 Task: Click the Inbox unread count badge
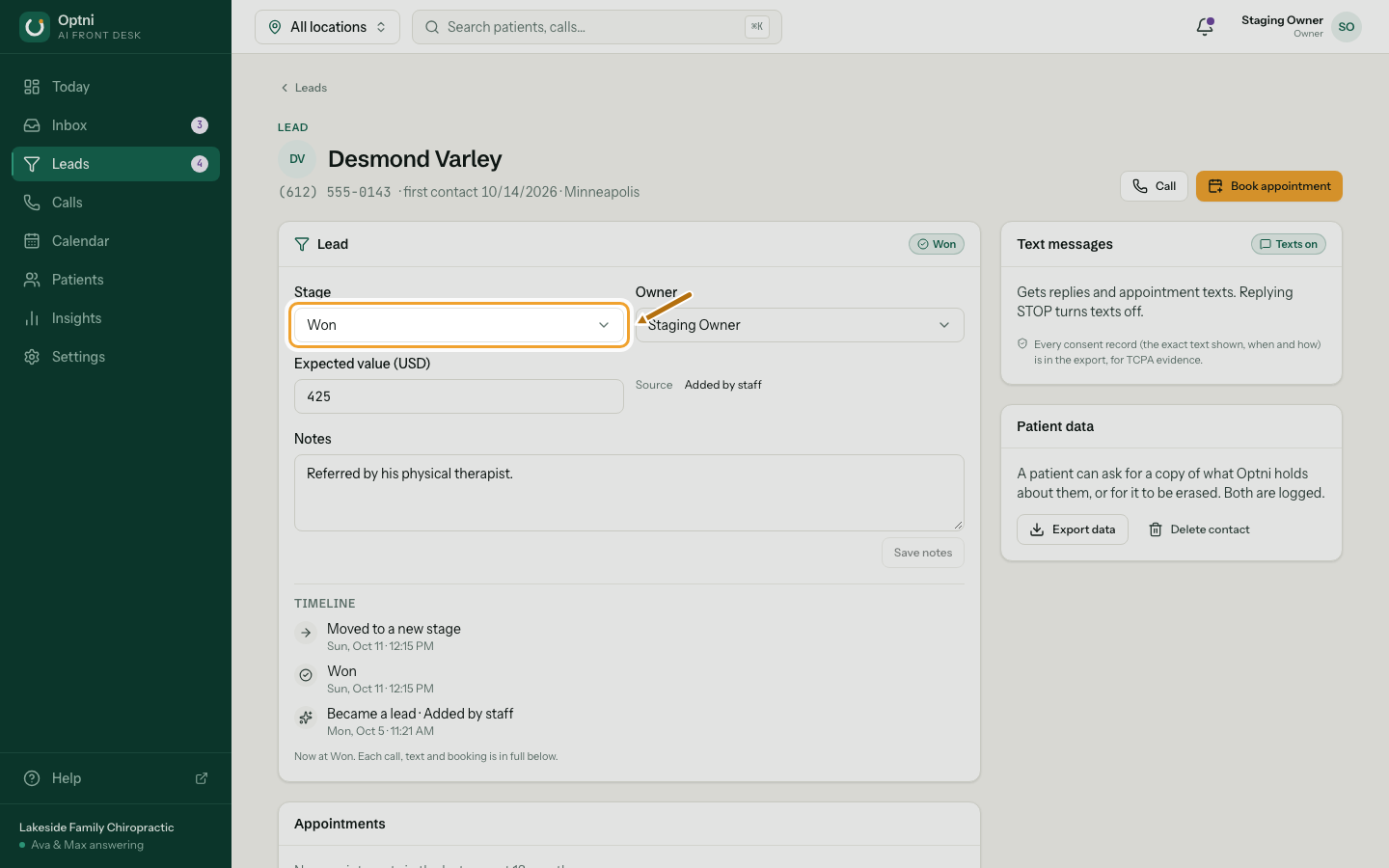click(200, 125)
